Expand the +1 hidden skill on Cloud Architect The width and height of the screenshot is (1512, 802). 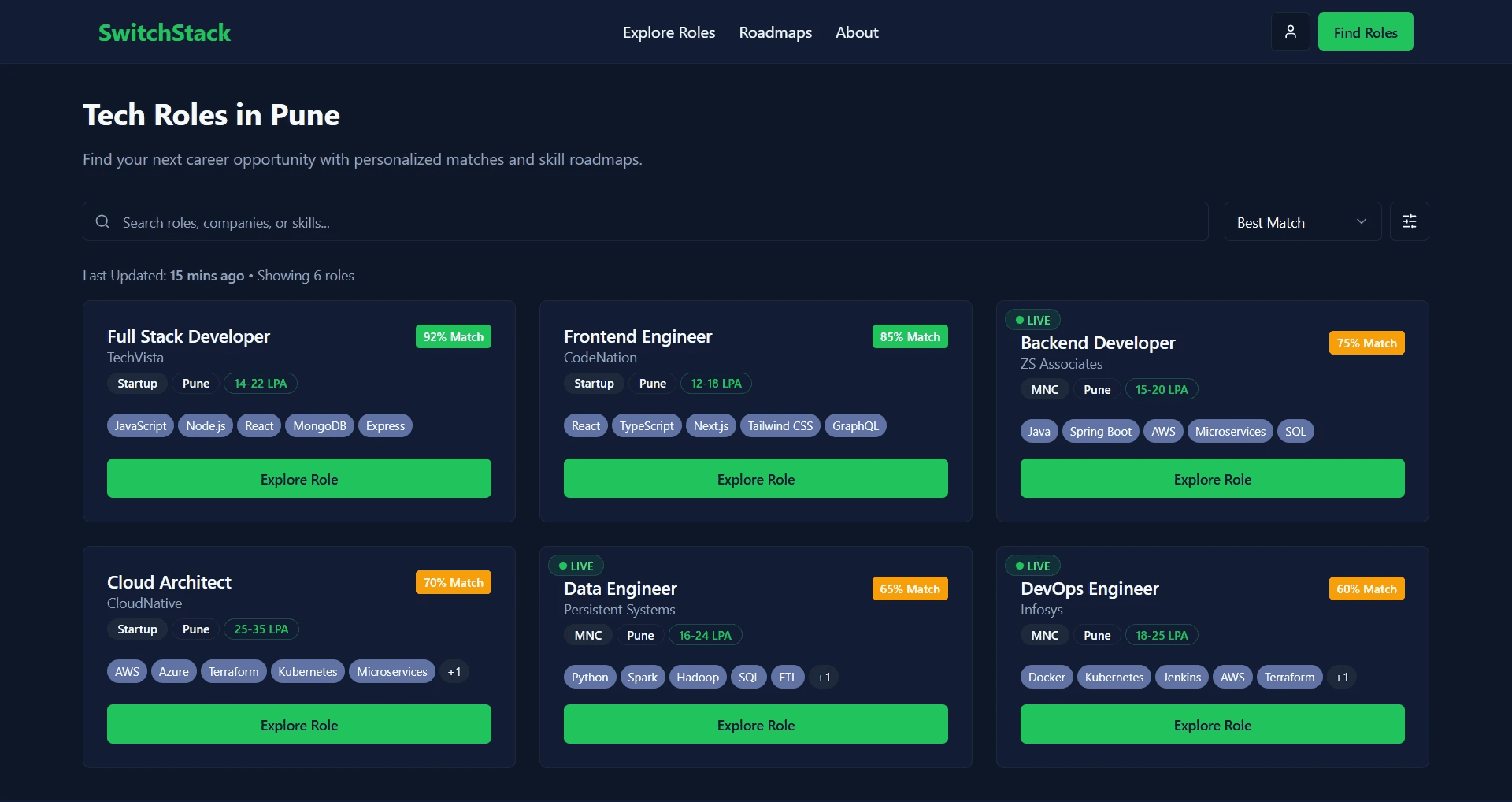pos(454,671)
